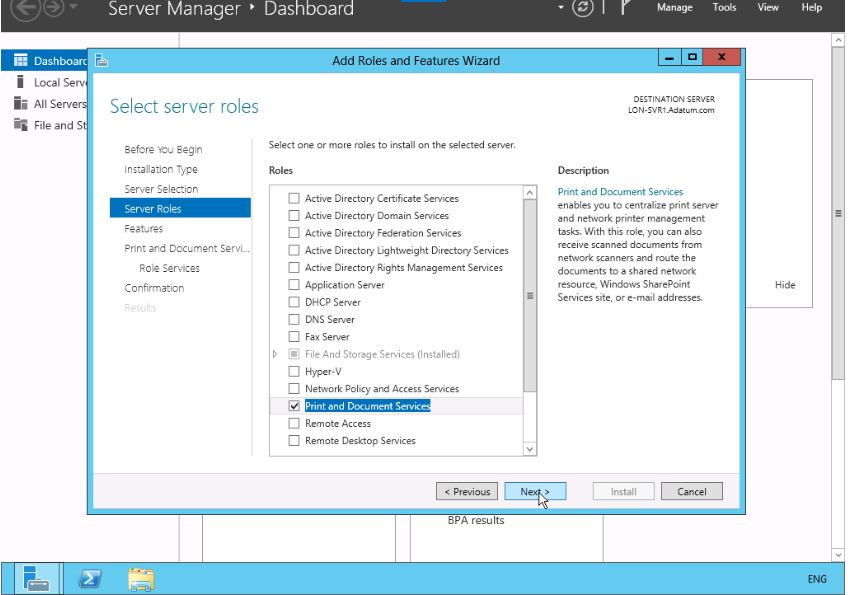Viewport: 848px width, 595px height.
Task: Click Server Manager icon on the taskbar
Action: tap(37, 578)
